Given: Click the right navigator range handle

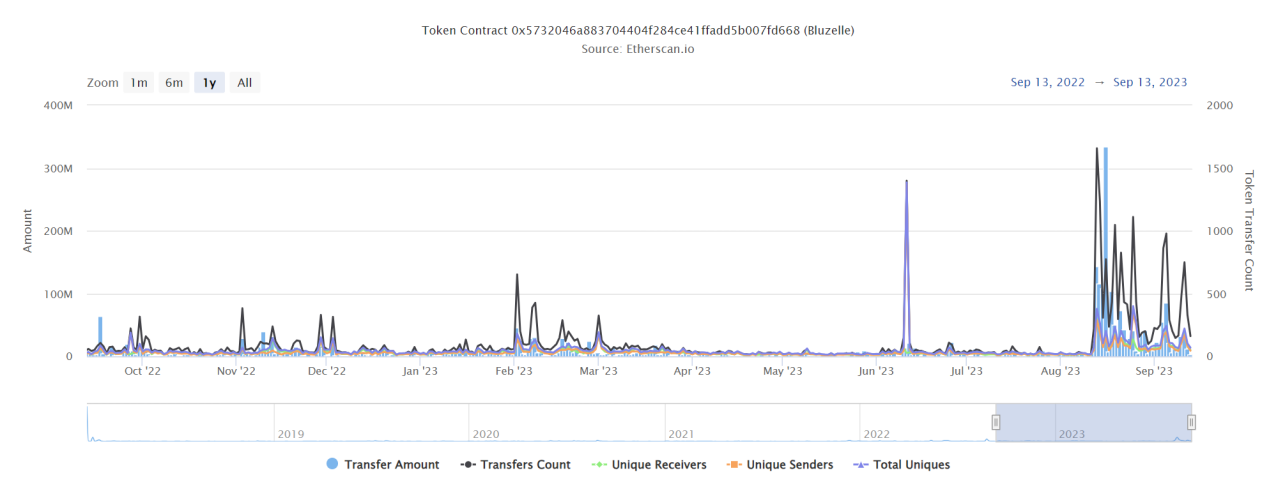Looking at the screenshot, I should tap(1191, 422).
